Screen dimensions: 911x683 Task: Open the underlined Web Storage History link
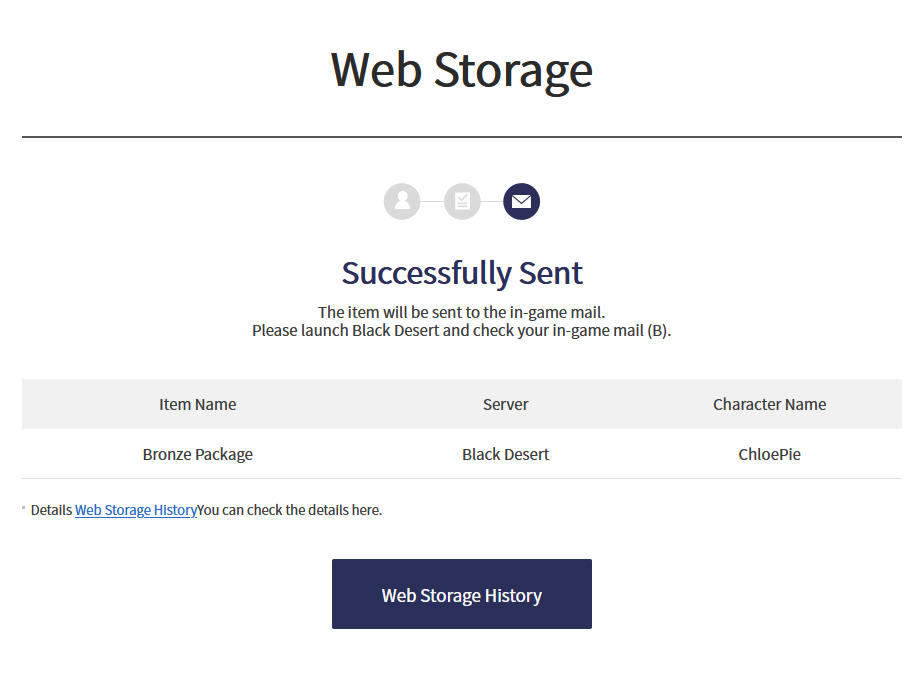point(136,510)
